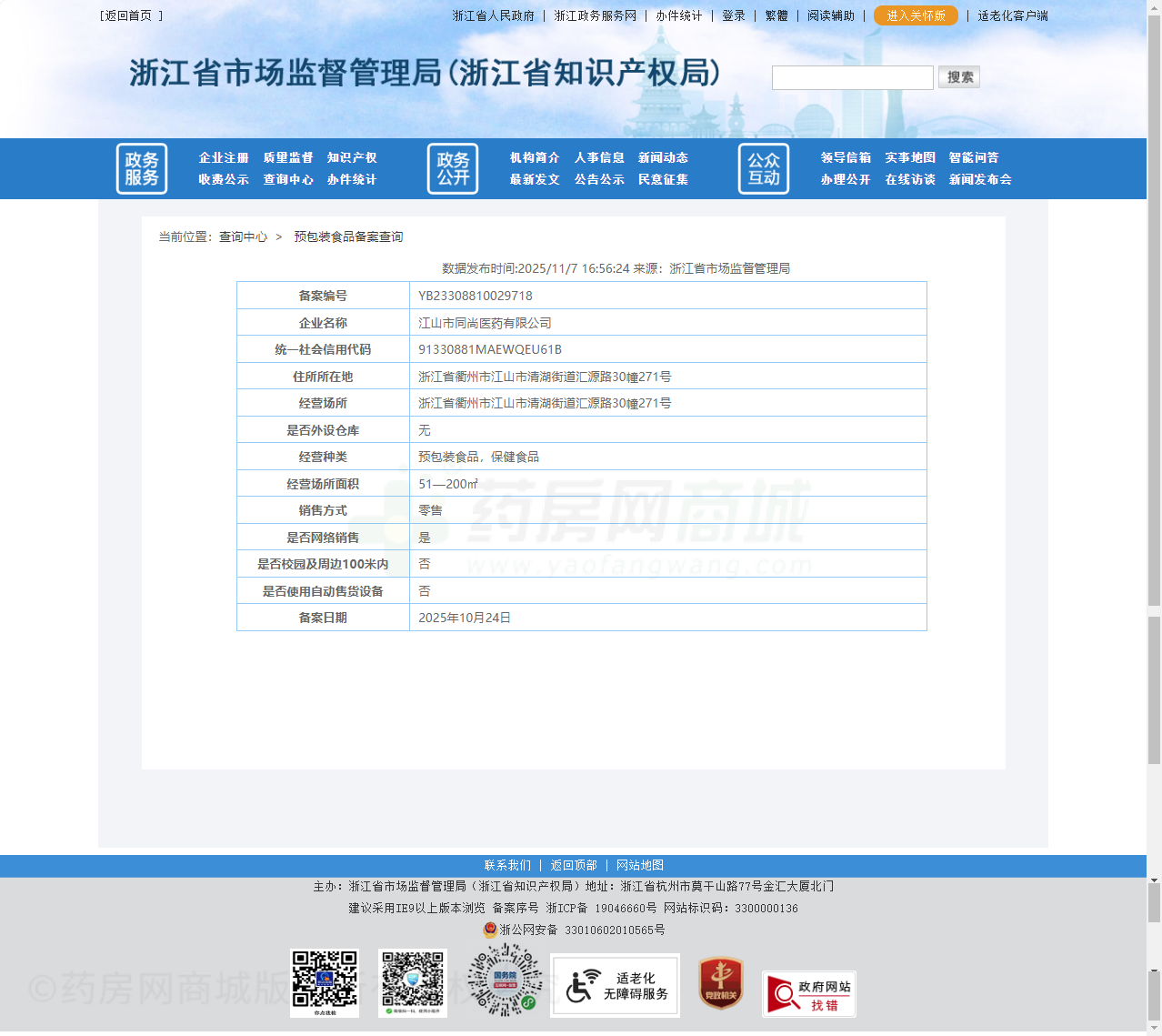This screenshot has width=1162, height=1036.
Task: Click the 搜索 search button
Action: click(x=958, y=77)
